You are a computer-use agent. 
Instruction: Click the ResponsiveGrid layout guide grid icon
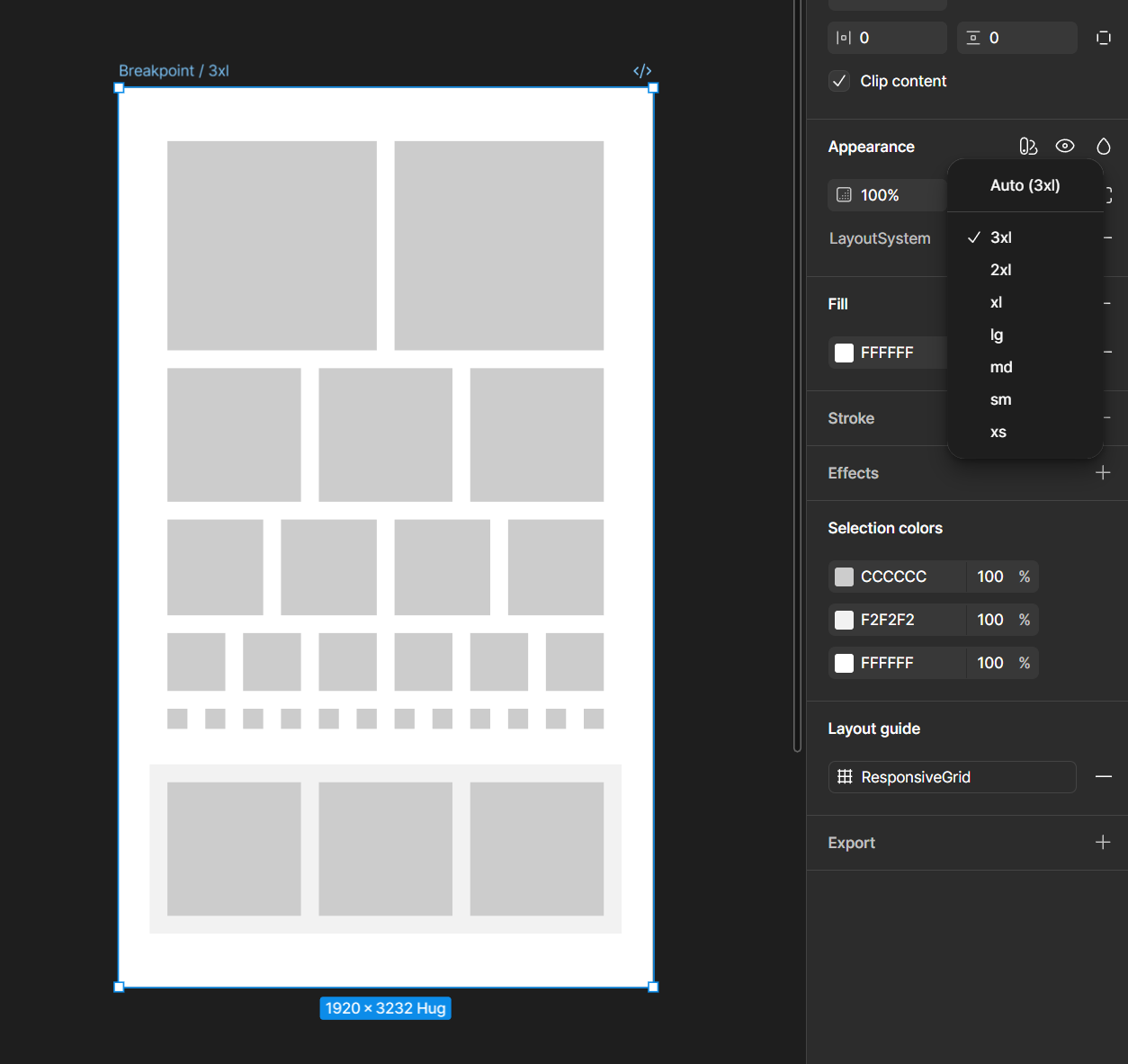click(x=845, y=777)
